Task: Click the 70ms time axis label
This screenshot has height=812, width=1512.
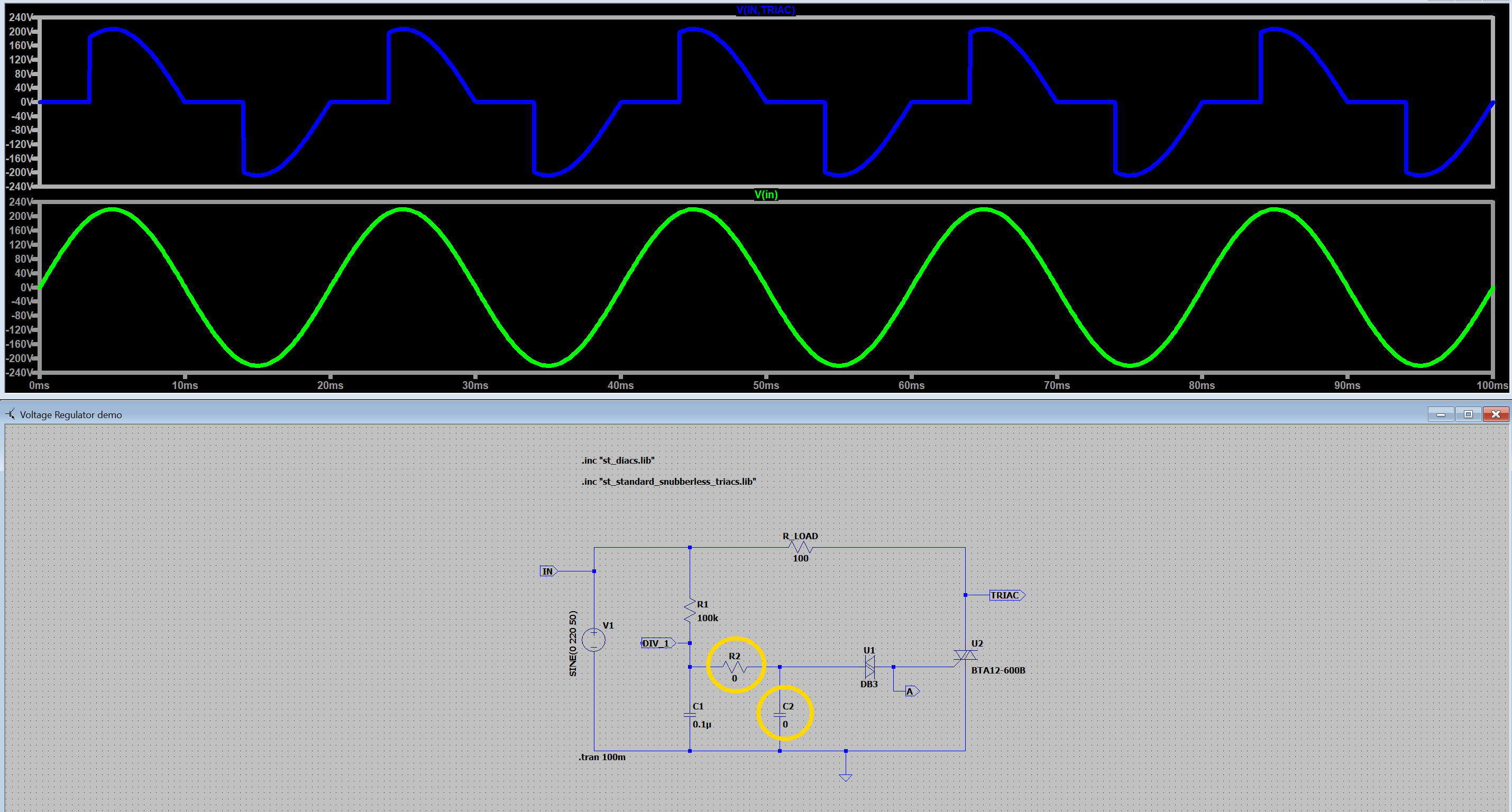Action: click(x=1057, y=385)
